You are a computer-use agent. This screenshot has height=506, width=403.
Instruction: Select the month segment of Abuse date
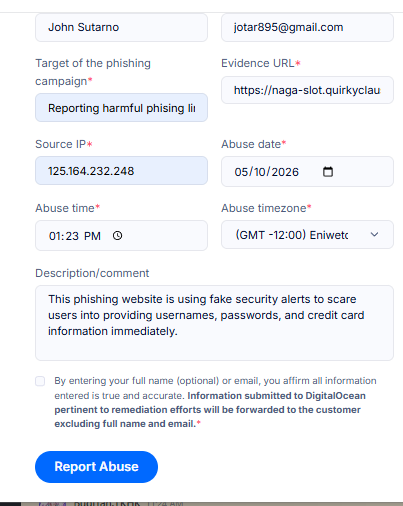(241, 172)
